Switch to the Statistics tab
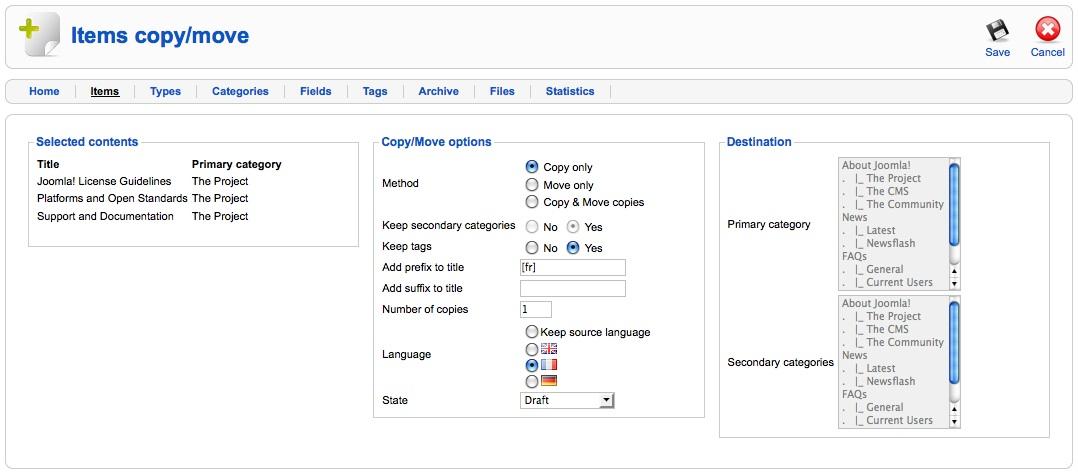1078x472 pixels. [570, 91]
